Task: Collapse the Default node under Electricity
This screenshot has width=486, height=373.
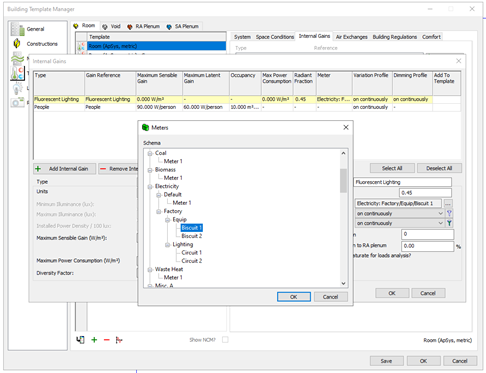Action: coord(159,195)
